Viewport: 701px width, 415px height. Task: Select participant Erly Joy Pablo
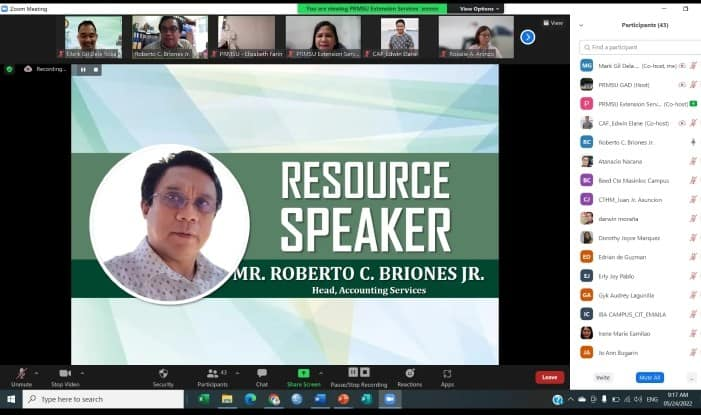(x=639, y=276)
